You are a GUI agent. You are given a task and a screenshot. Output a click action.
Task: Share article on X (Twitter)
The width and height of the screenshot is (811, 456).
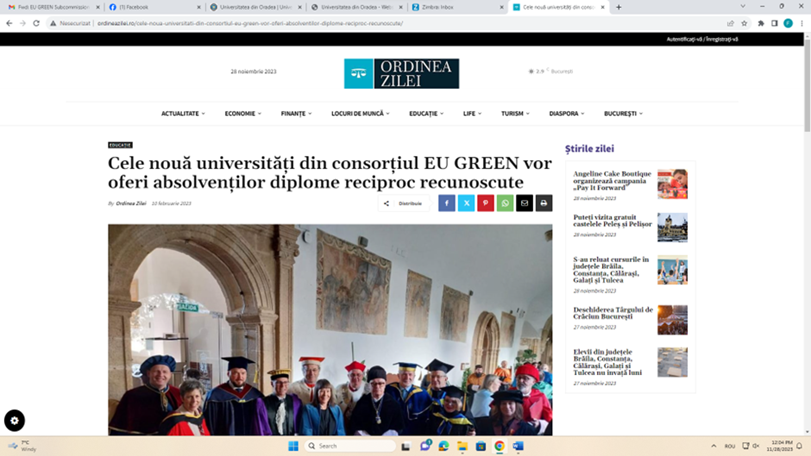click(x=466, y=203)
